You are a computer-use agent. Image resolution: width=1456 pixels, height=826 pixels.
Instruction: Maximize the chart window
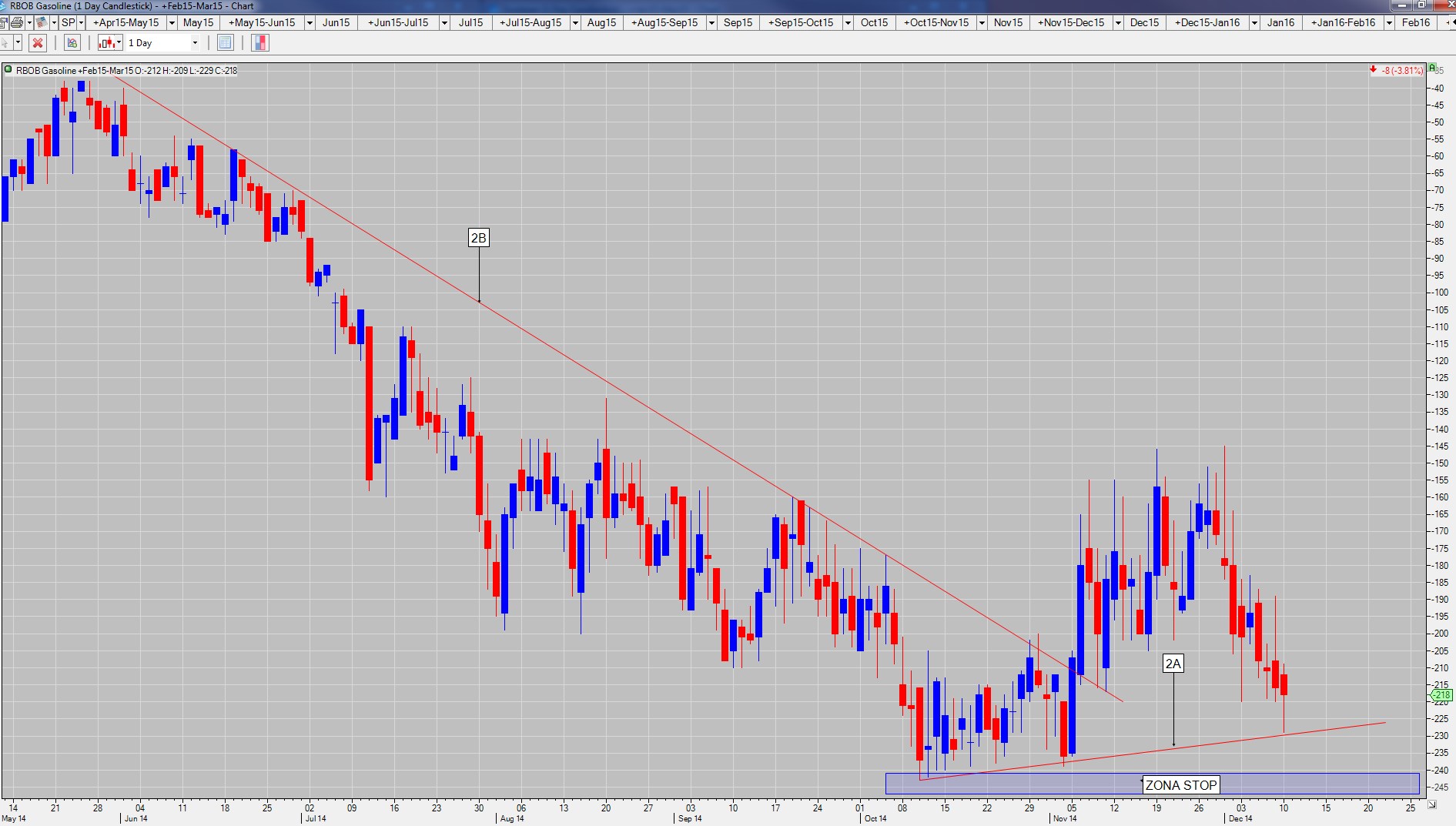1421,5
